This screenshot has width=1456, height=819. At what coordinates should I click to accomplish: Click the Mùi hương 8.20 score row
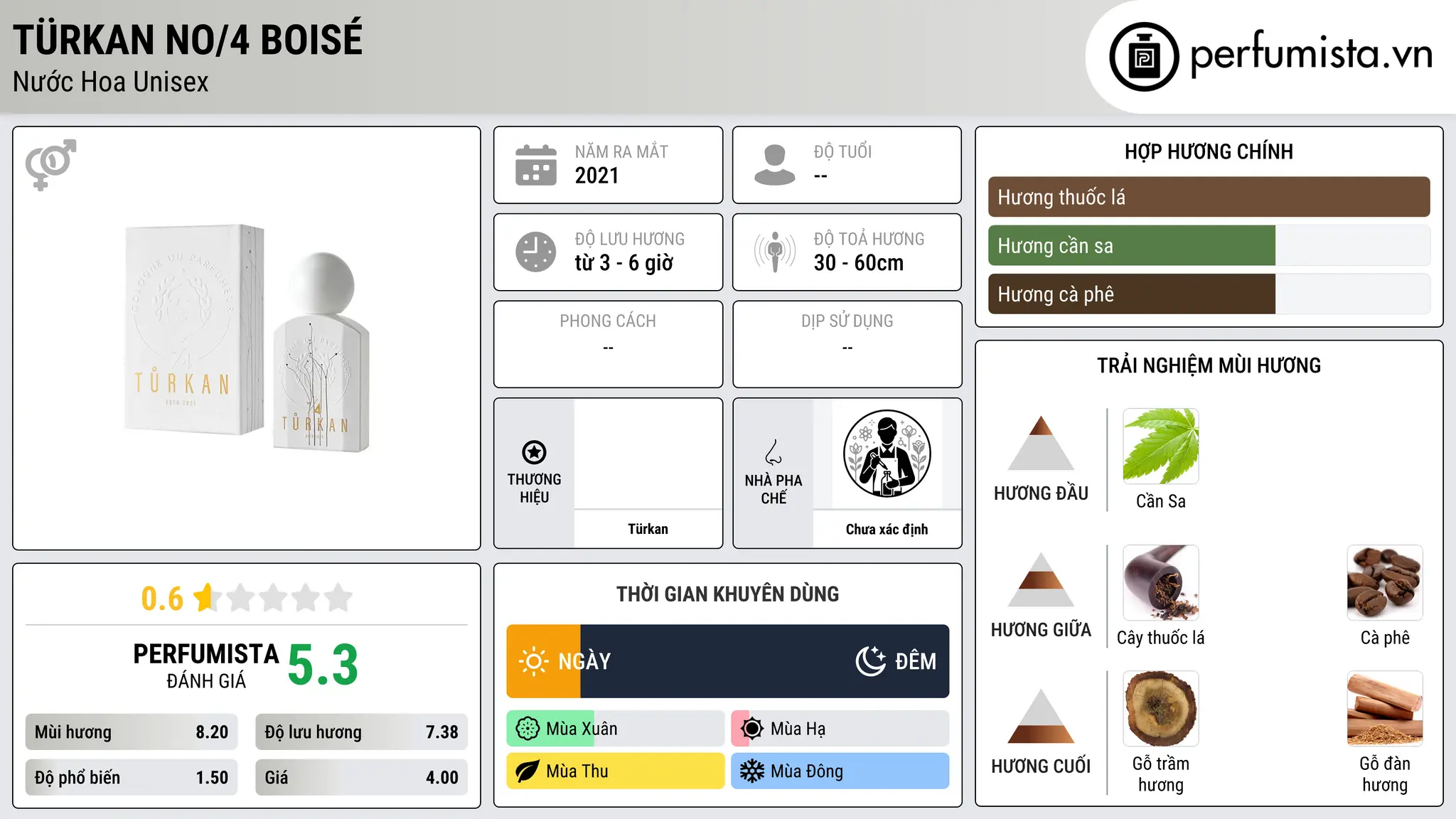(132, 732)
